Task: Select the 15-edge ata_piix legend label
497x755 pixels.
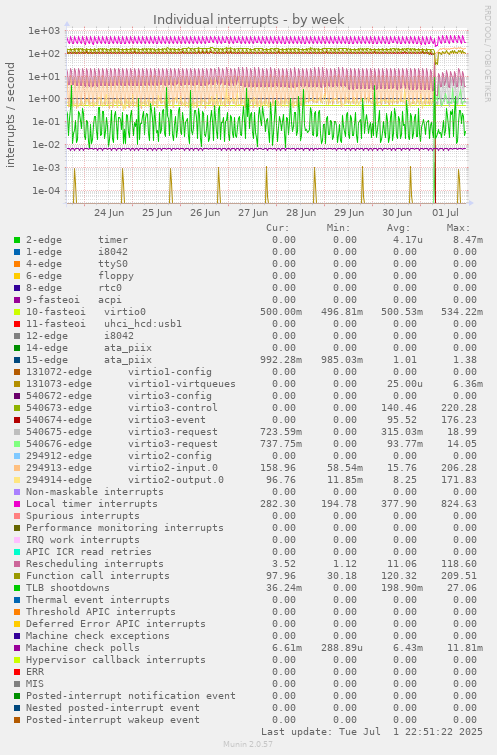Action: pyautogui.click(x=89, y=360)
